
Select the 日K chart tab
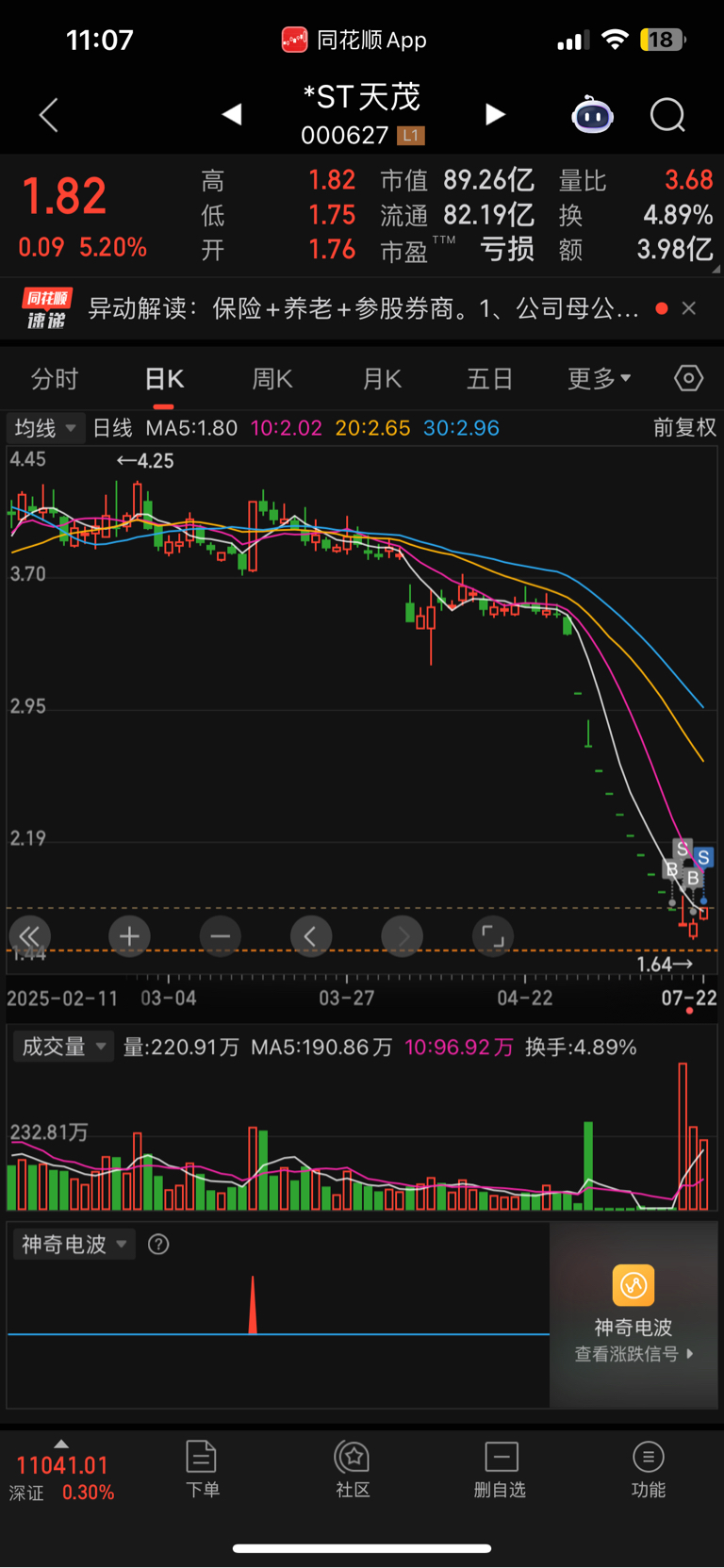click(164, 379)
